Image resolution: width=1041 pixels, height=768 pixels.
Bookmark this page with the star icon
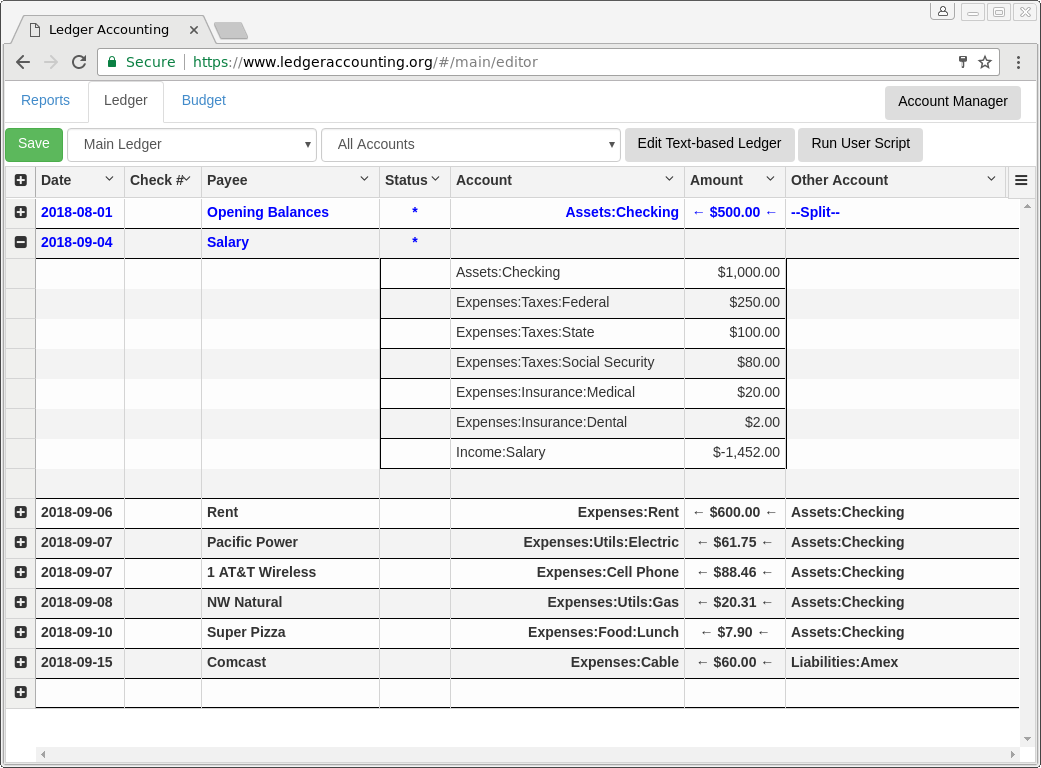985,62
